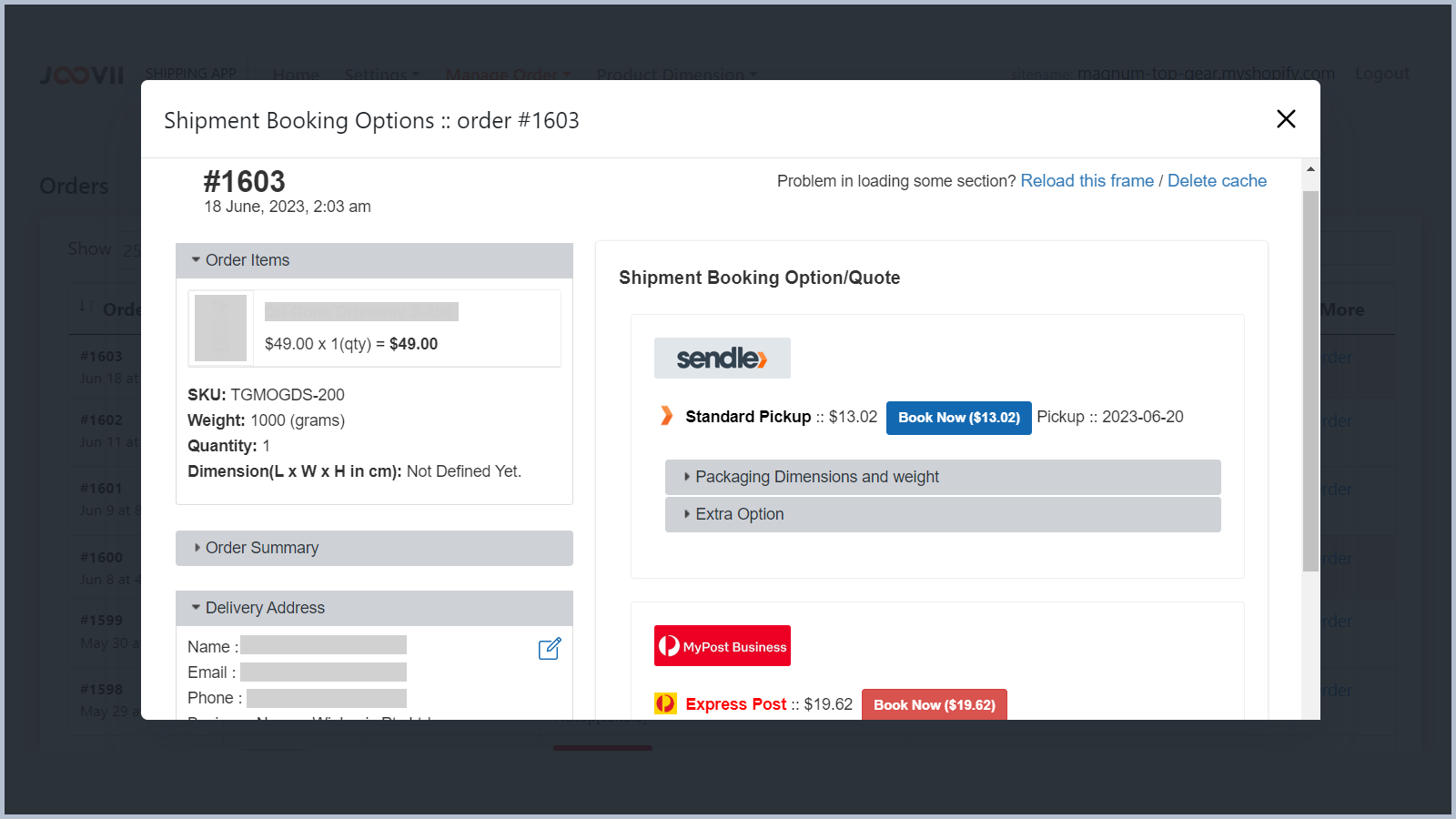Collapse the Order Items section
This screenshot has height=819, width=1456.
[x=246, y=260]
